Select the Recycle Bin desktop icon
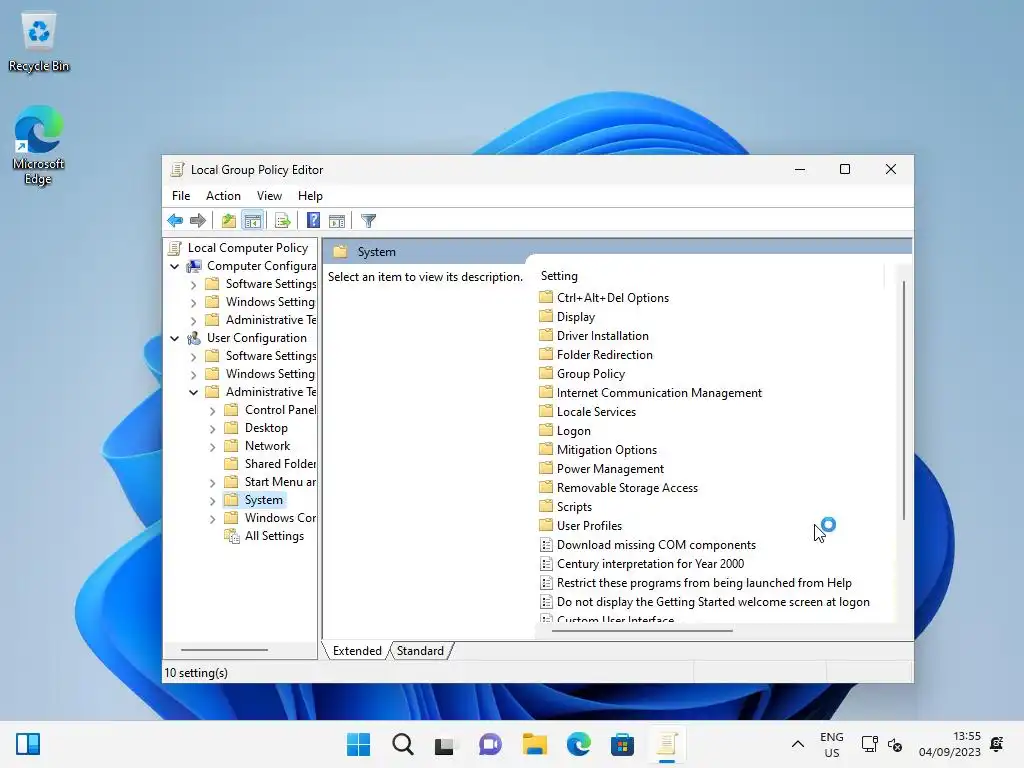 click(39, 42)
